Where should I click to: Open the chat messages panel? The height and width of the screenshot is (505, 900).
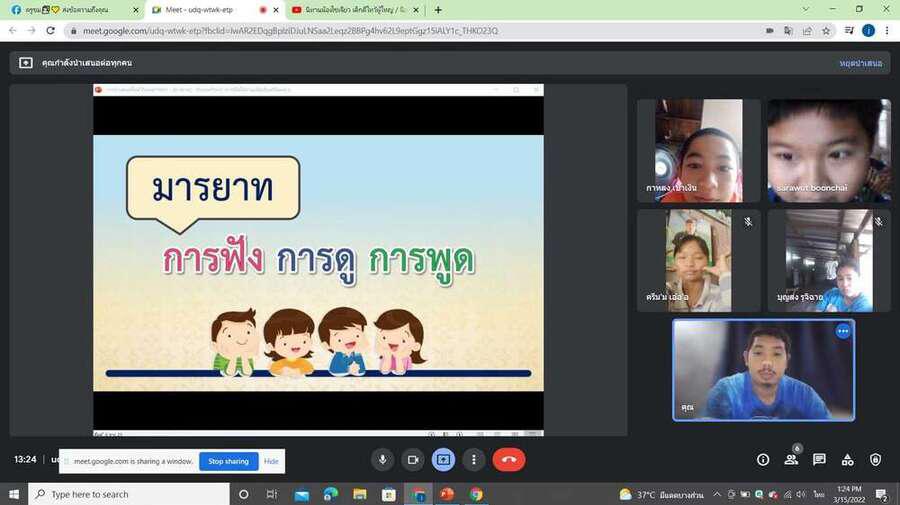[x=819, y=459]
